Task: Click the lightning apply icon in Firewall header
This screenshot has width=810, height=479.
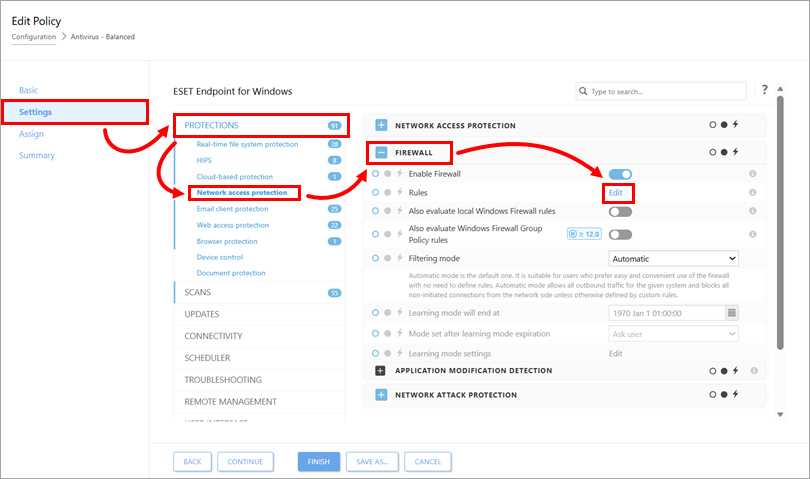Action: tap(736, 152)
